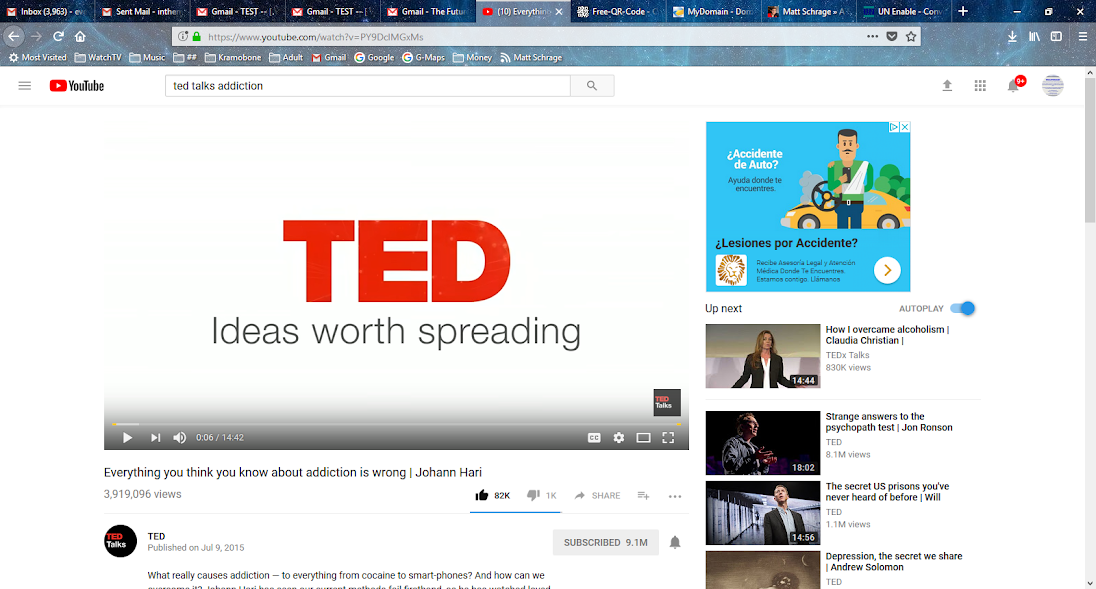Click the ad arrow button
This screenshot has height=589, width=1096.
pyautogui.click(x=887, y=270)
